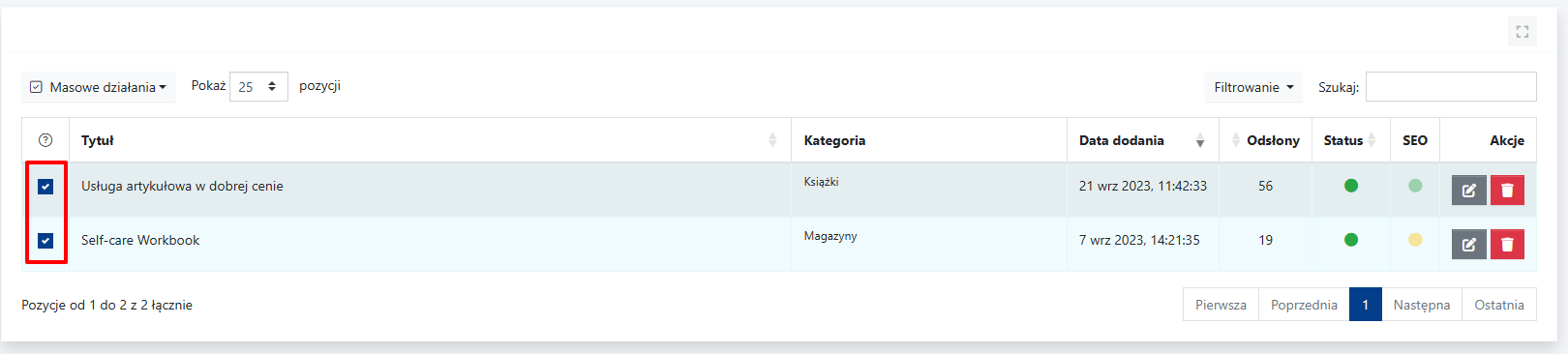This screenshot has width=1568, height=354.
Task: Edit the Usługa artykułowa w dobrej cenie row
Action: tap(1469, 190)
